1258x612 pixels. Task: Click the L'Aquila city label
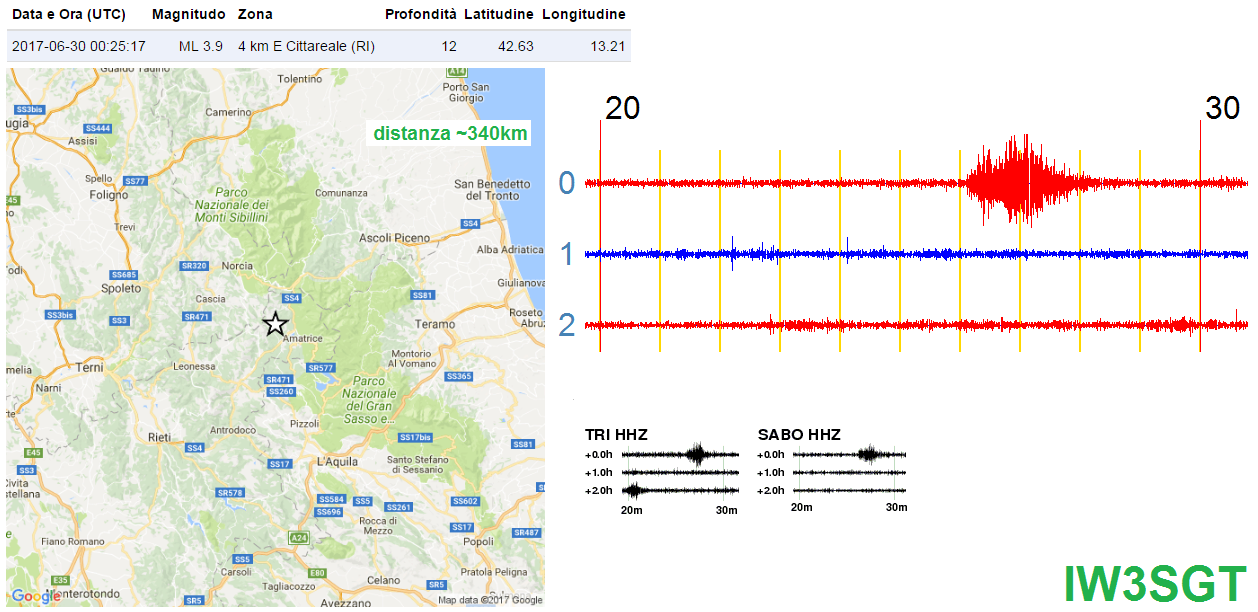pos(336,462)
